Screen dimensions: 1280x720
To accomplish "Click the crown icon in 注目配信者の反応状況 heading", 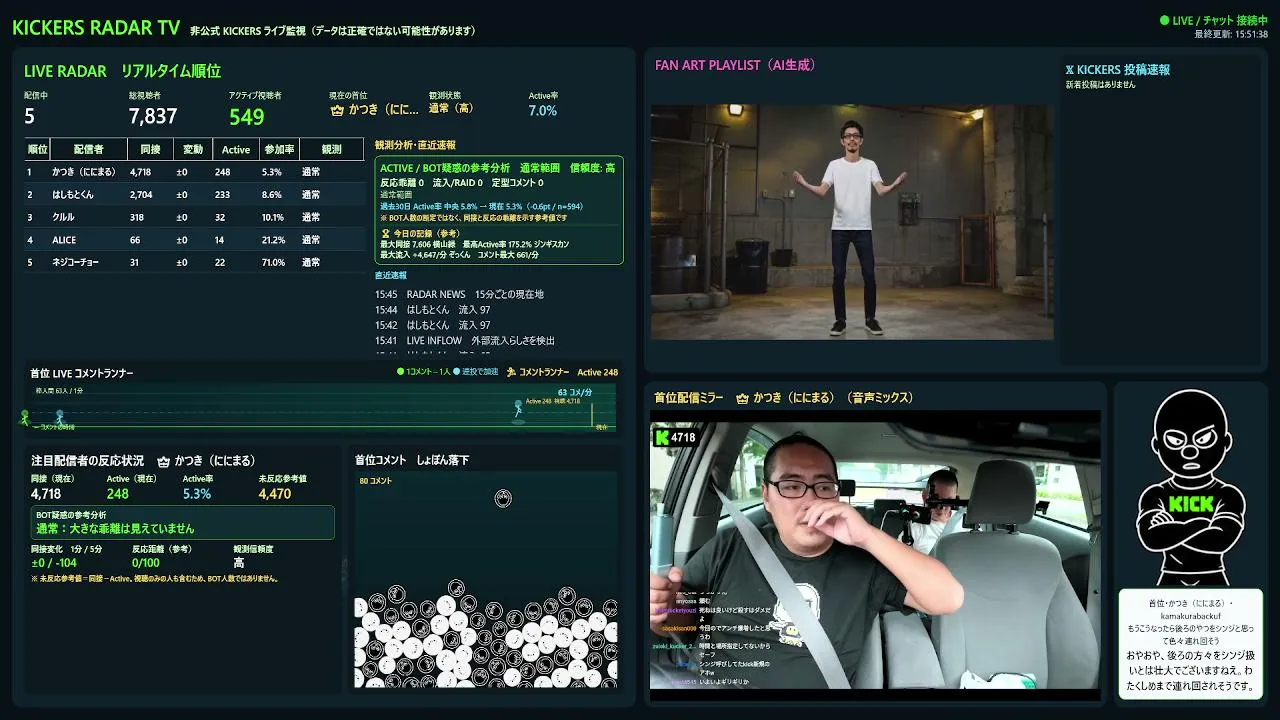I will (164, 461).
